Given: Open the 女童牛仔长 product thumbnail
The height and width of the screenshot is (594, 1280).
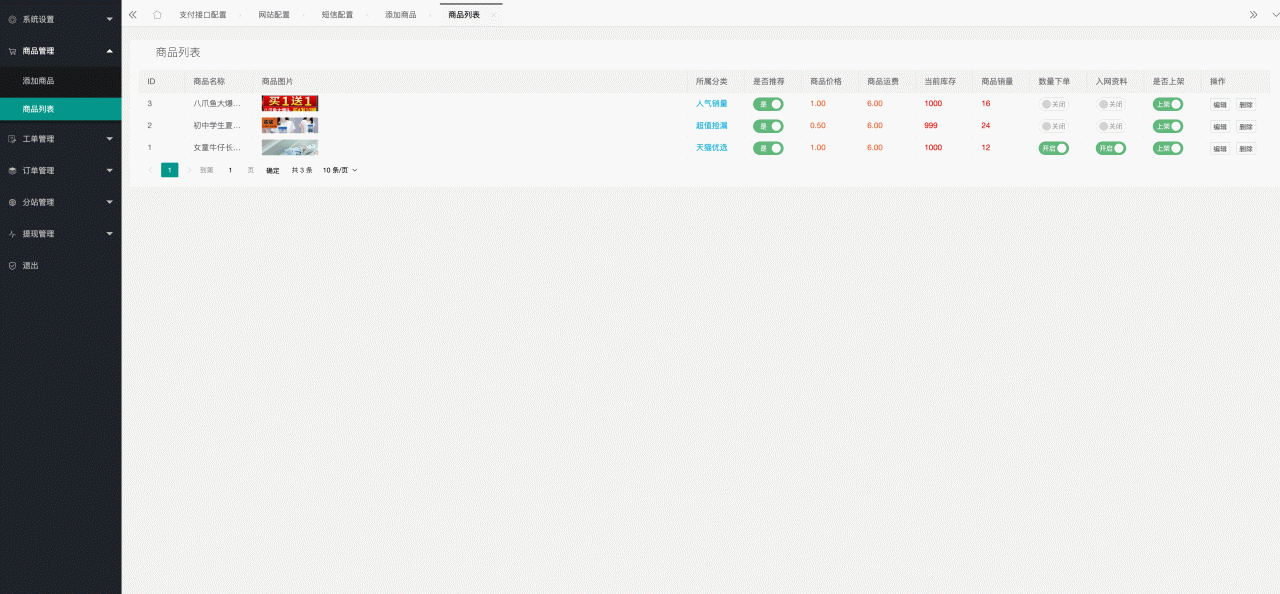Looking at the screenshot, I should click(x=290, y=147).
